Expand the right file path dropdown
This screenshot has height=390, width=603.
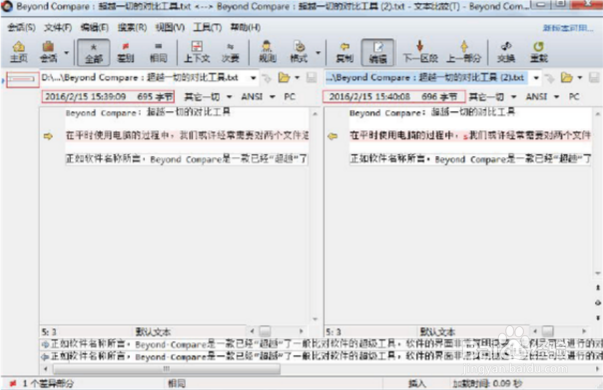536,78
